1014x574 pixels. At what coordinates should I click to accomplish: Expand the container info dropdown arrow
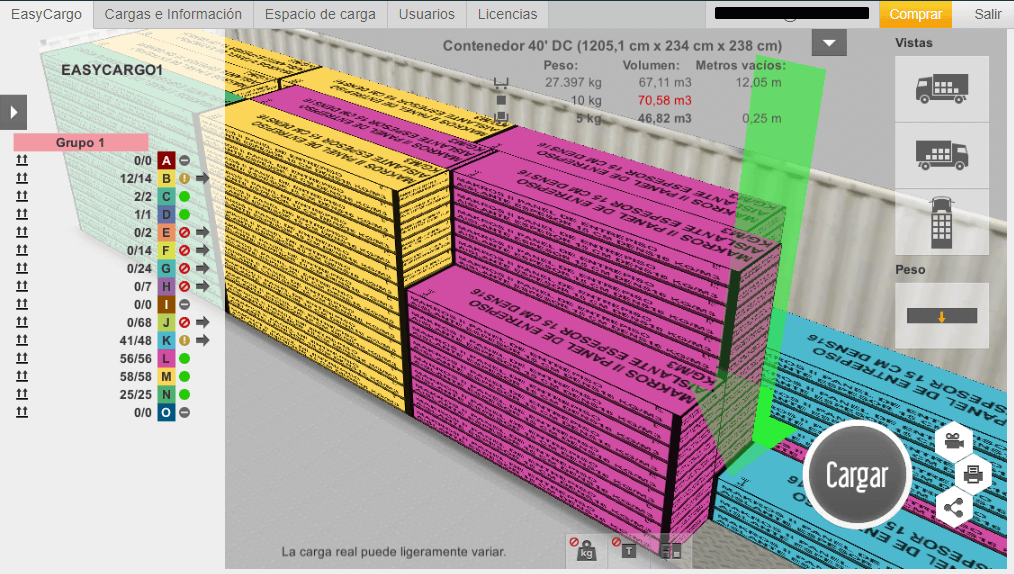pyautogui.click(x=829, y=43)
